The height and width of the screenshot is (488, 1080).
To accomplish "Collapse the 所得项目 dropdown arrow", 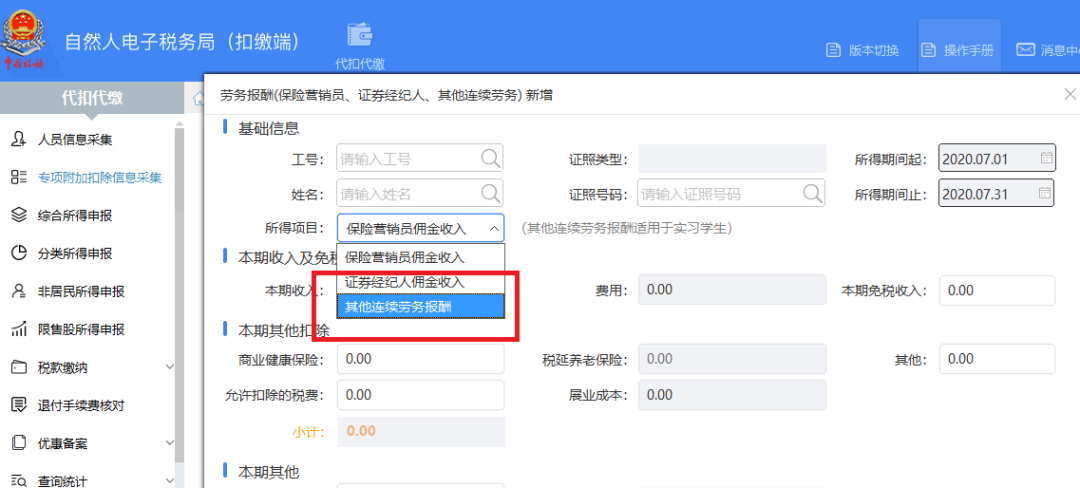I will click(x=494, y=229).
